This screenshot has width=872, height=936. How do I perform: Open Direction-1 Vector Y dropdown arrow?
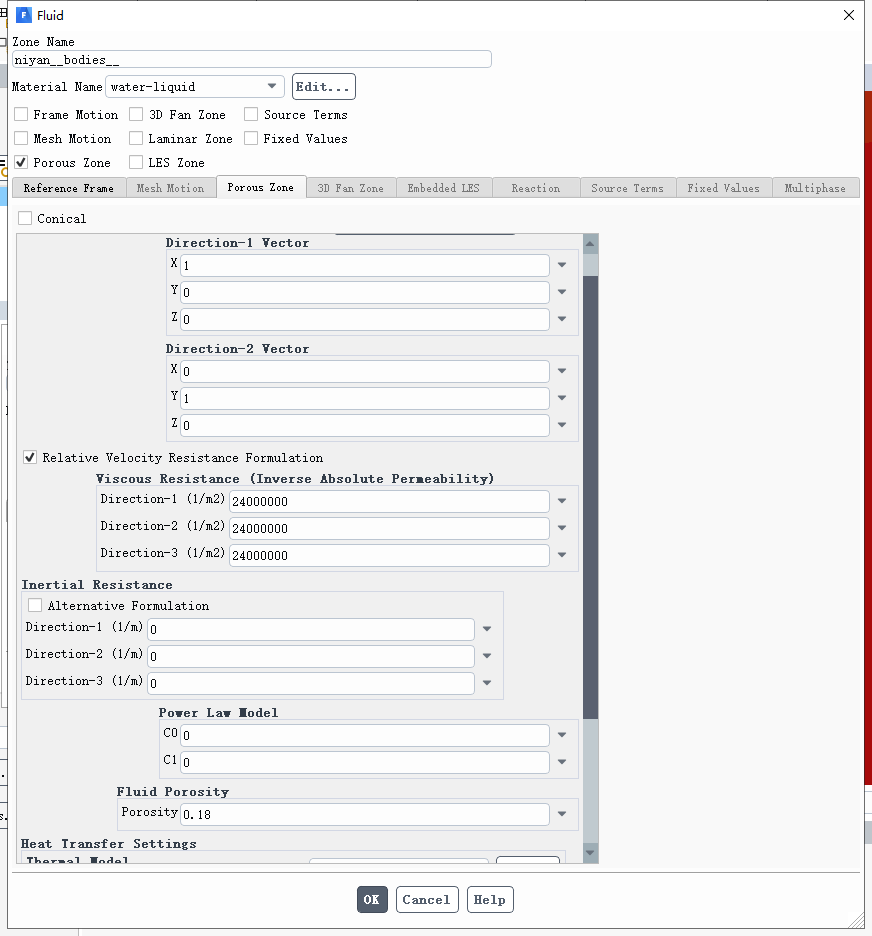coord(562,292)
